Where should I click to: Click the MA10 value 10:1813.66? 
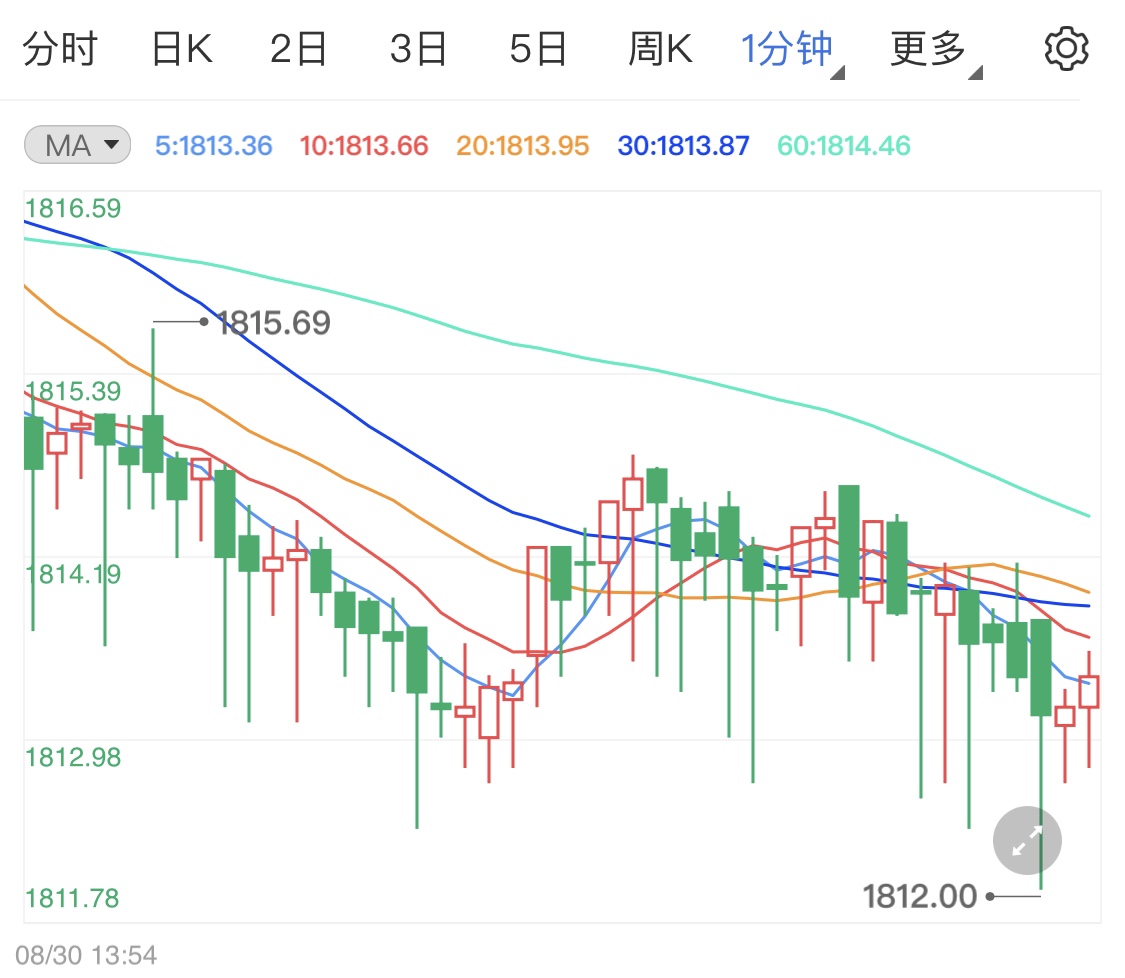[x=364, y=146]
